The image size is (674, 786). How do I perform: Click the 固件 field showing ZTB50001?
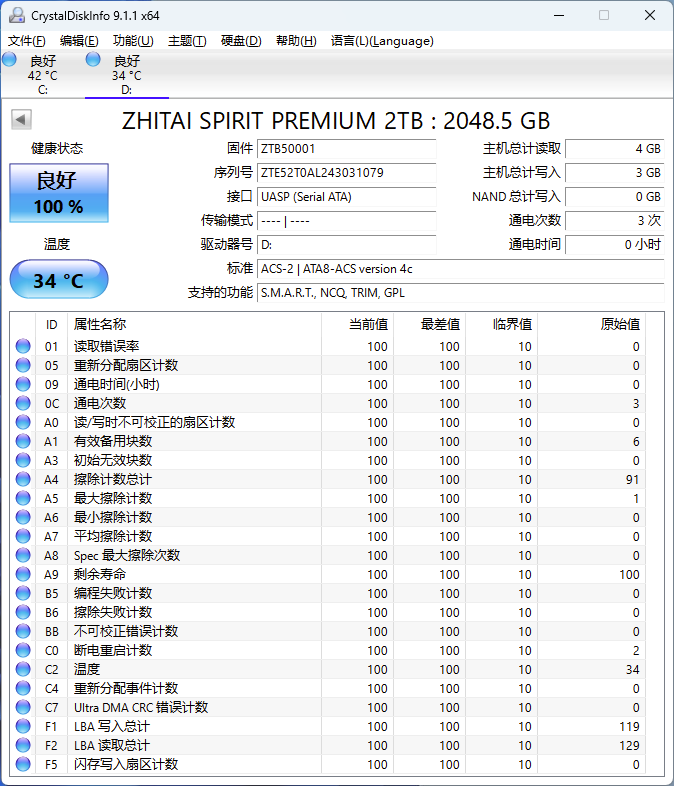pos(346,148)
